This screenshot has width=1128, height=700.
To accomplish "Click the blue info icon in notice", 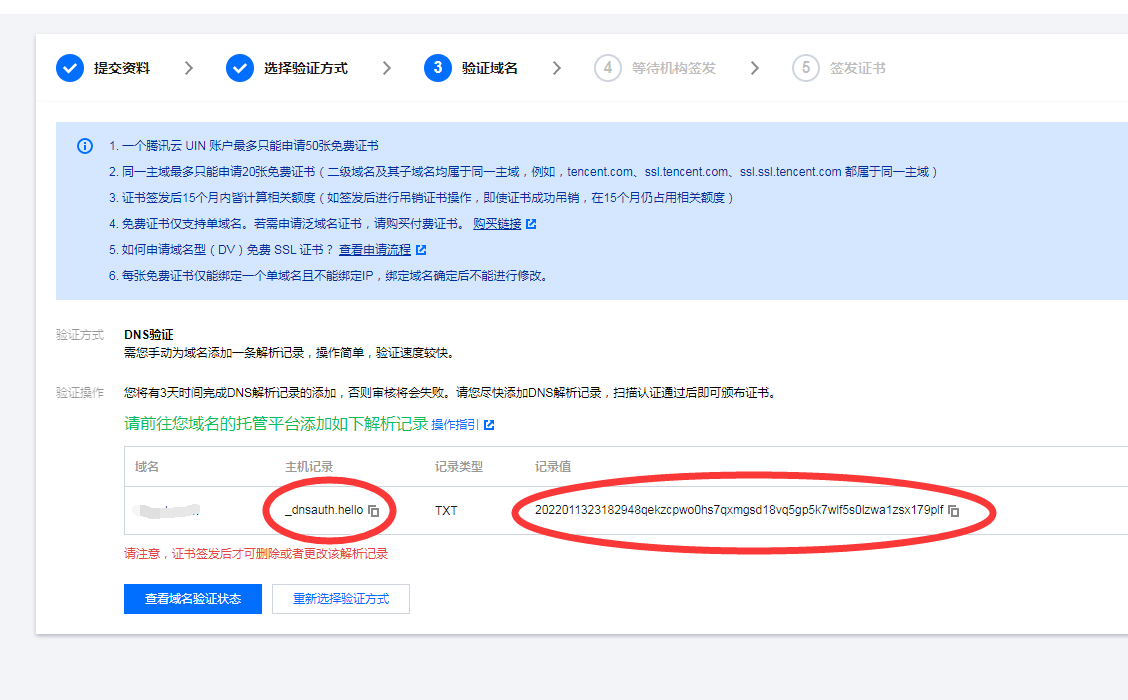I will [85, 146].
